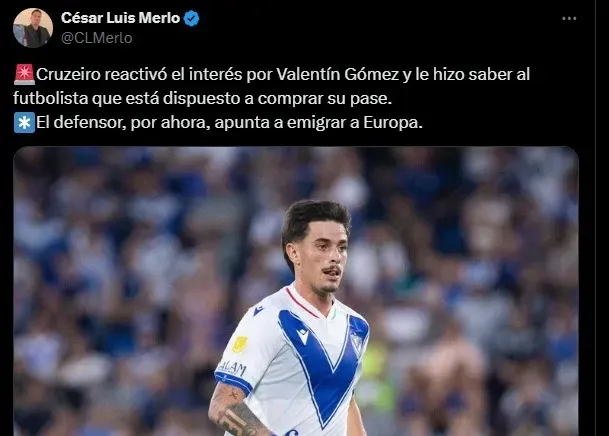Click the blue V stripe on jersey

(325, 361)
